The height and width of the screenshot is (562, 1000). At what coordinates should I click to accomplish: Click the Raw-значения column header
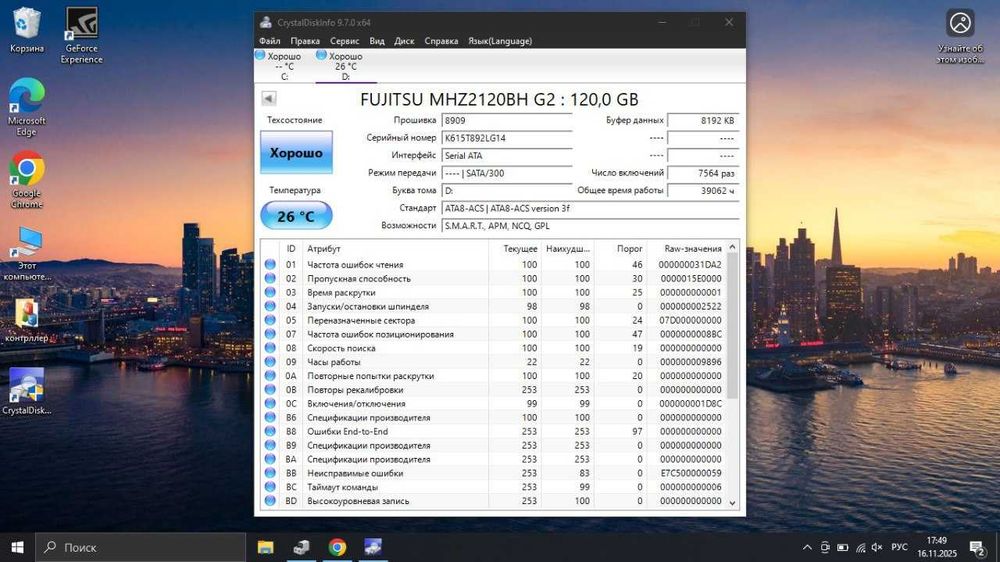686,249
